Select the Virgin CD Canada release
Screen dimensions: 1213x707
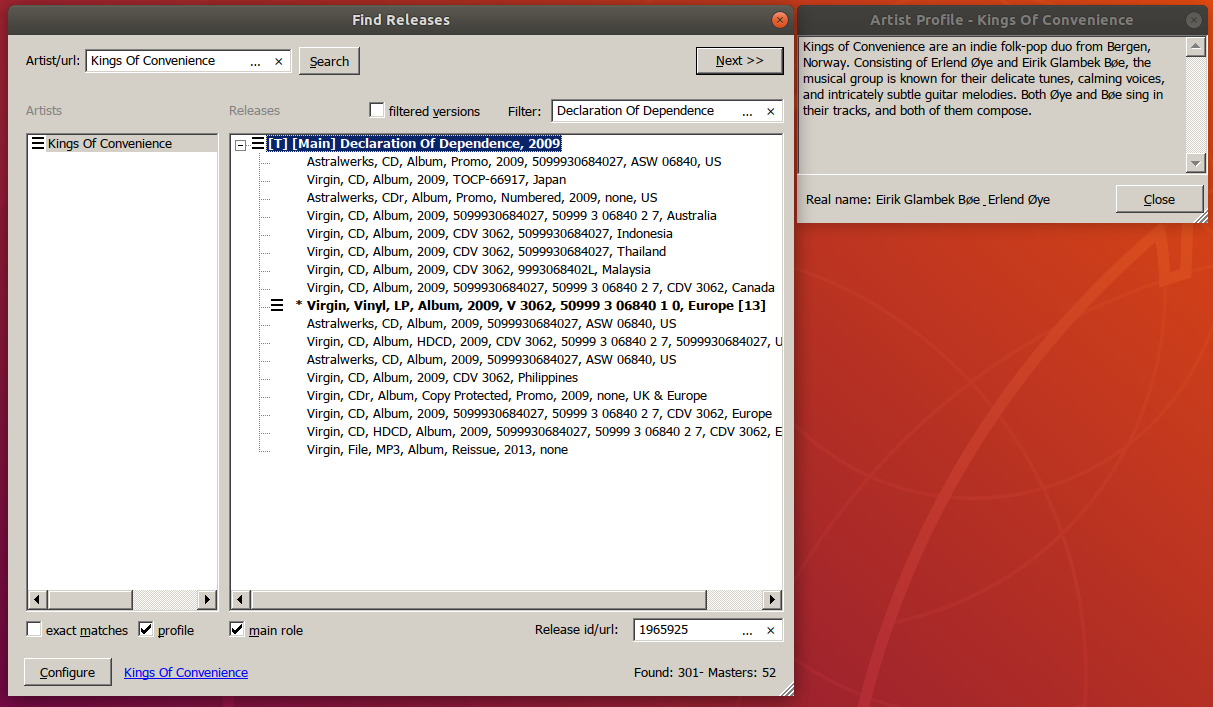pyautogui.click(x=541, y=288)
